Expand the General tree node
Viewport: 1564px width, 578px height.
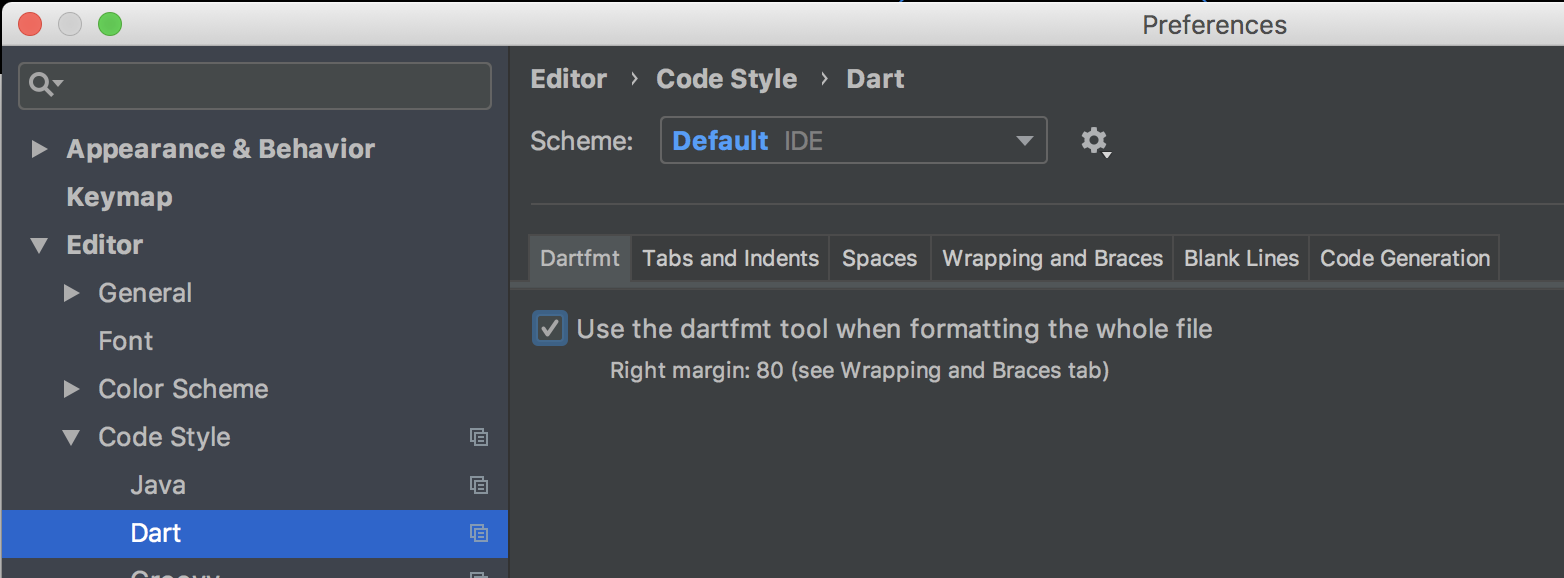(70, 292)
